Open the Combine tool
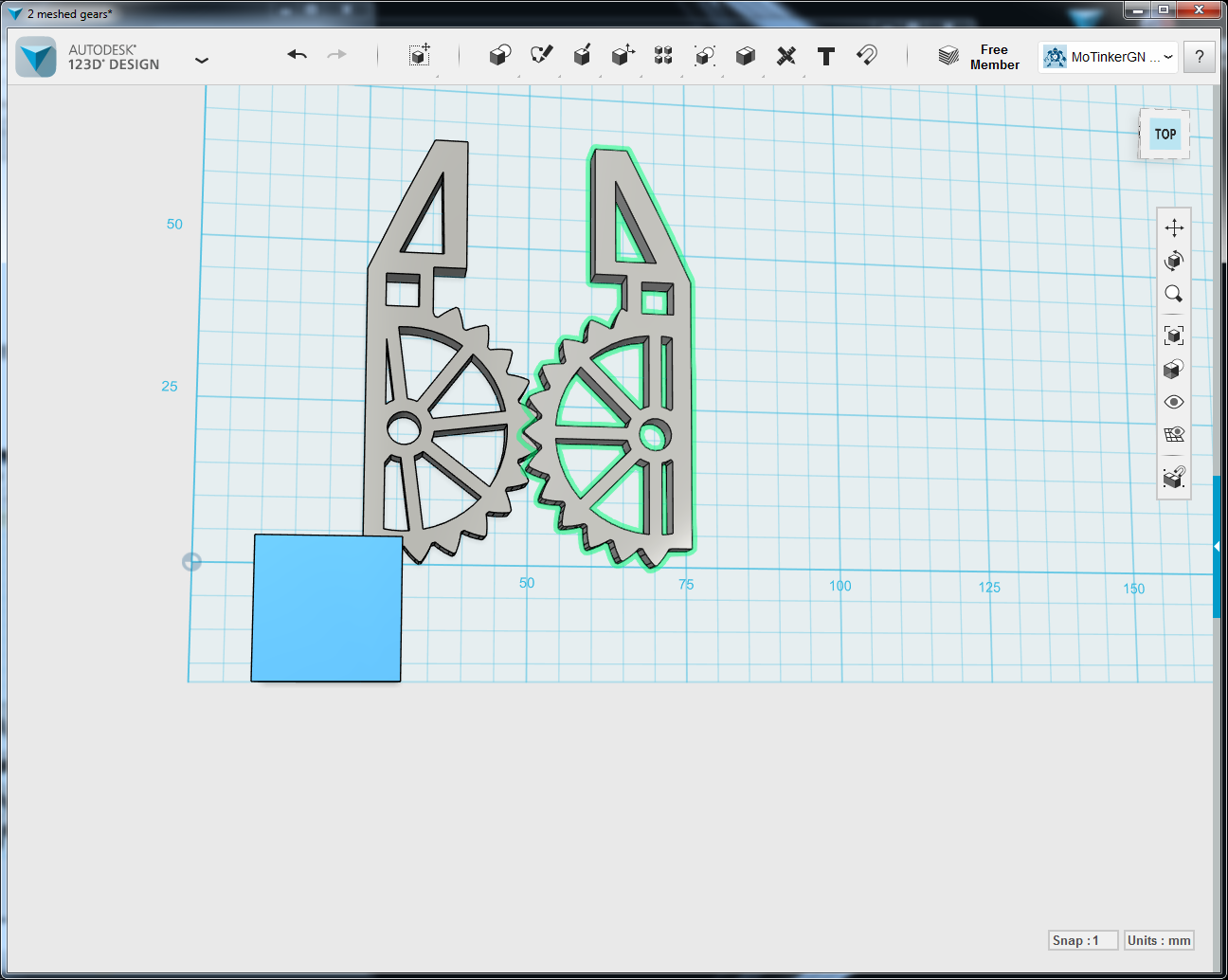 tap(745, 56)
